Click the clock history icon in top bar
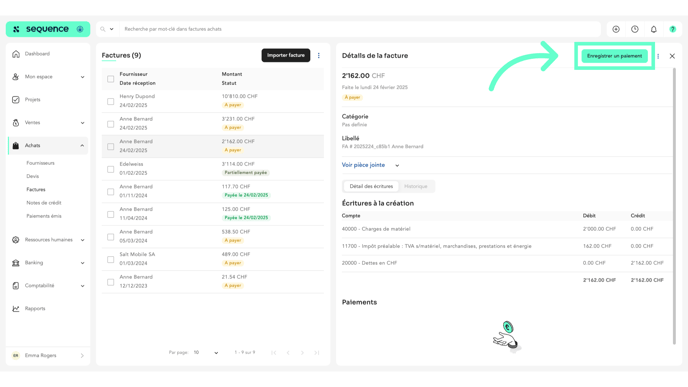688x387 pixels. pyautogui.click(x=634, y=29)
